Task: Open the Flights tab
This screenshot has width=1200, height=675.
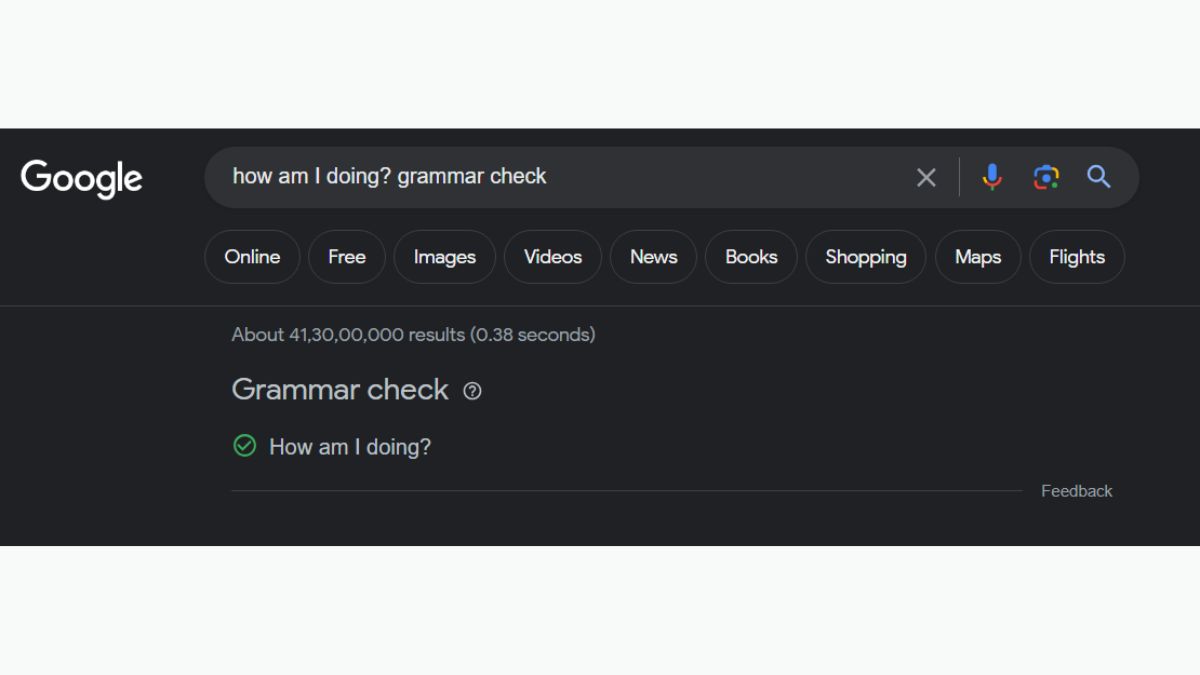Action: [1076, 257]
